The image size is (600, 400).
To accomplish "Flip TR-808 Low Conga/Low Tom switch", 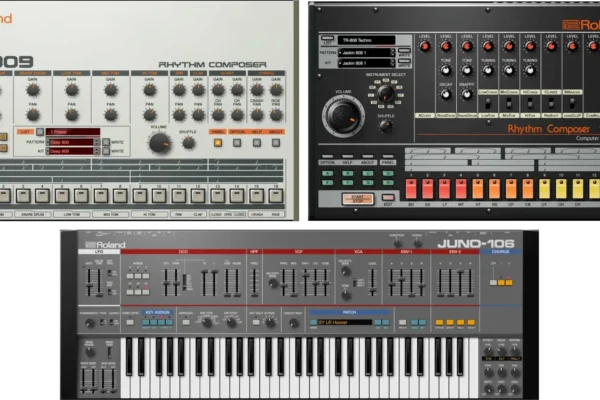I will point(488,103).
